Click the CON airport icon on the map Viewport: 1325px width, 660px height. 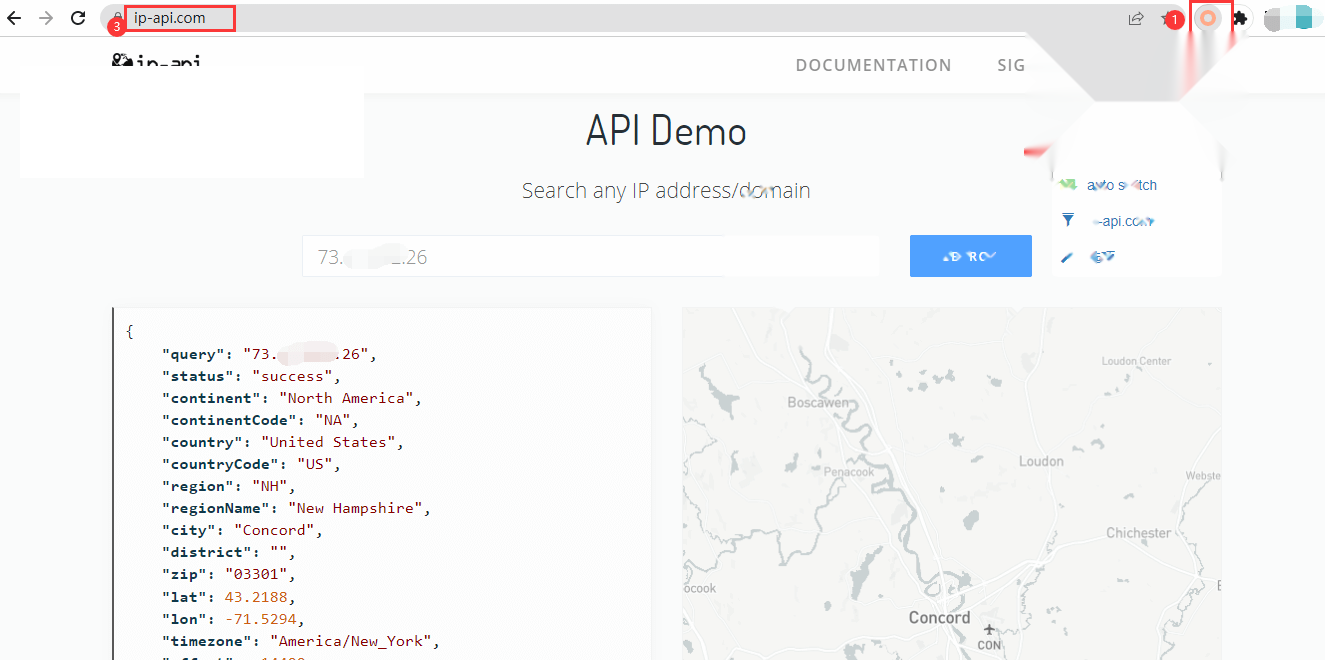pyautogui.click(x=989, y=629)
